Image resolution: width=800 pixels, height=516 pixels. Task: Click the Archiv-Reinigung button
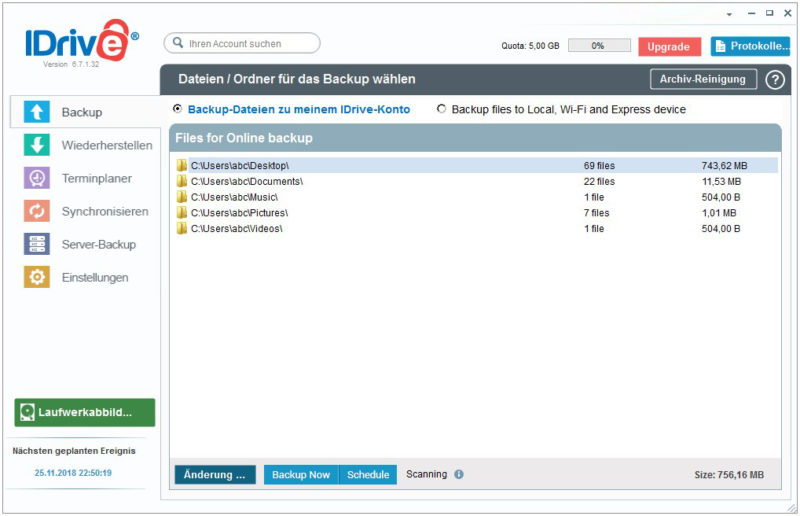pyautogui.click(x=703, y=79)
